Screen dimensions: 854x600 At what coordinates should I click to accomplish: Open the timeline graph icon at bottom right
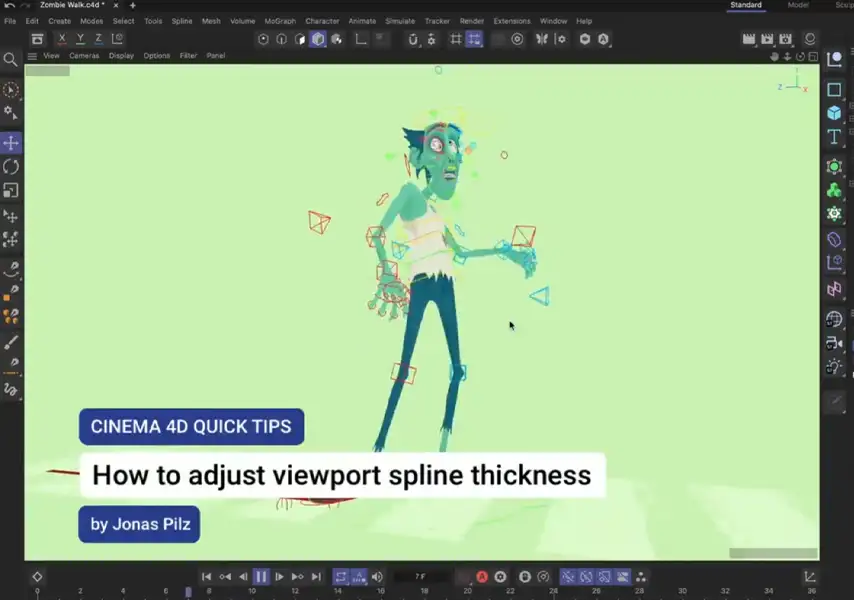(x=810, y=577)
